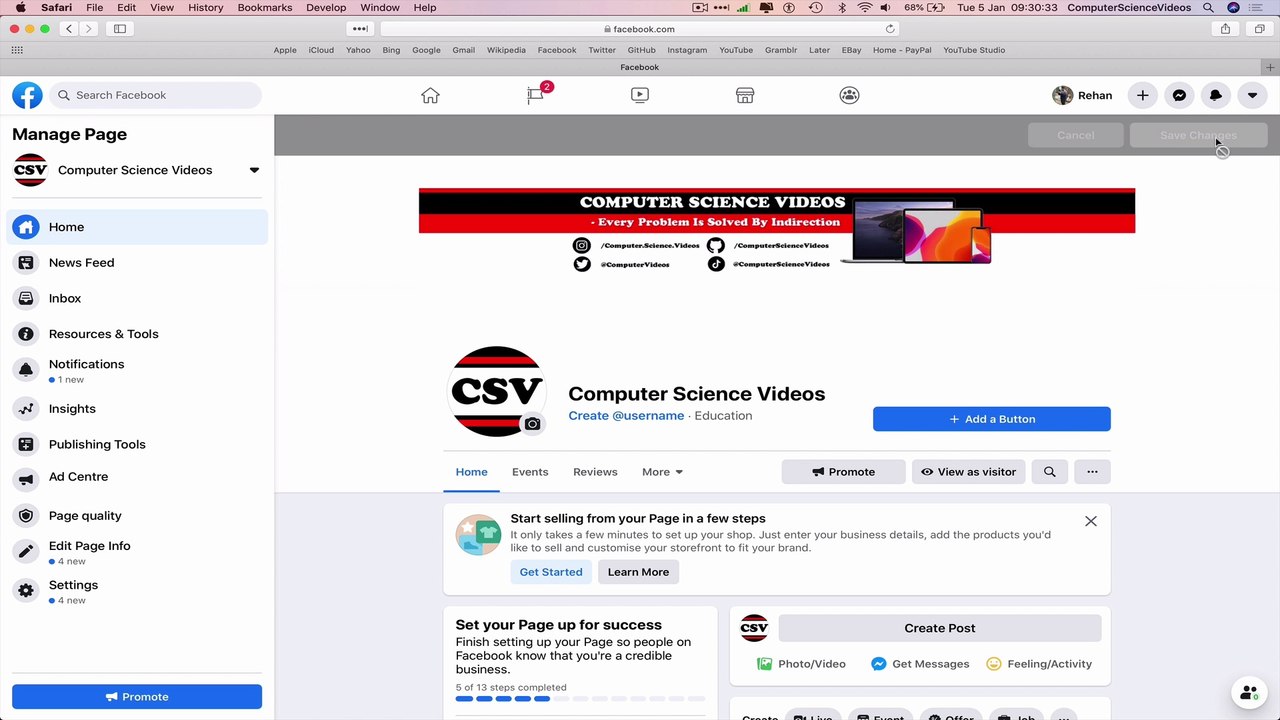Open the Facebook Watch video icon

coord(640,95)
